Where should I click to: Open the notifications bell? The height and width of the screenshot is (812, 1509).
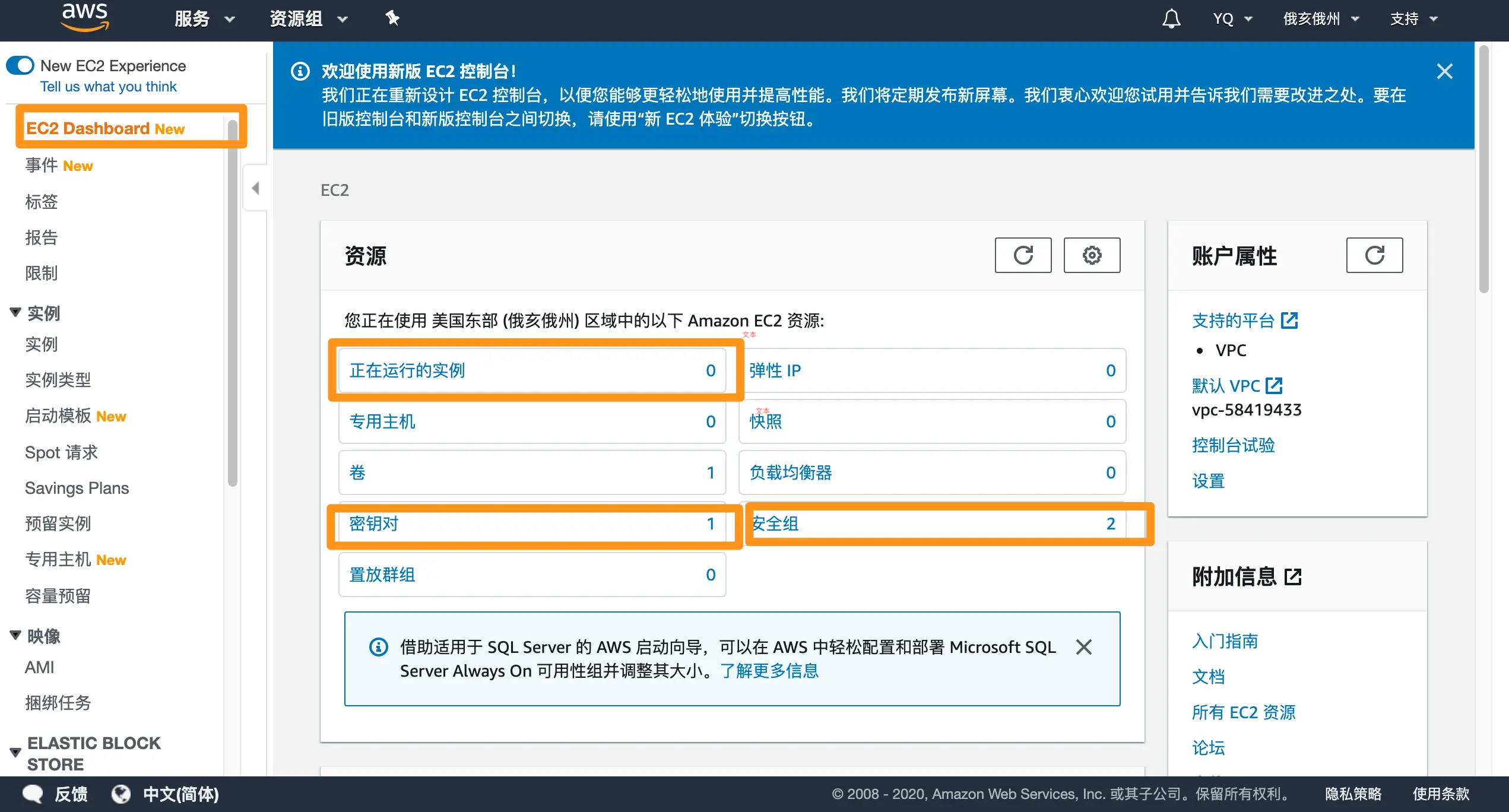(1171, 19)
